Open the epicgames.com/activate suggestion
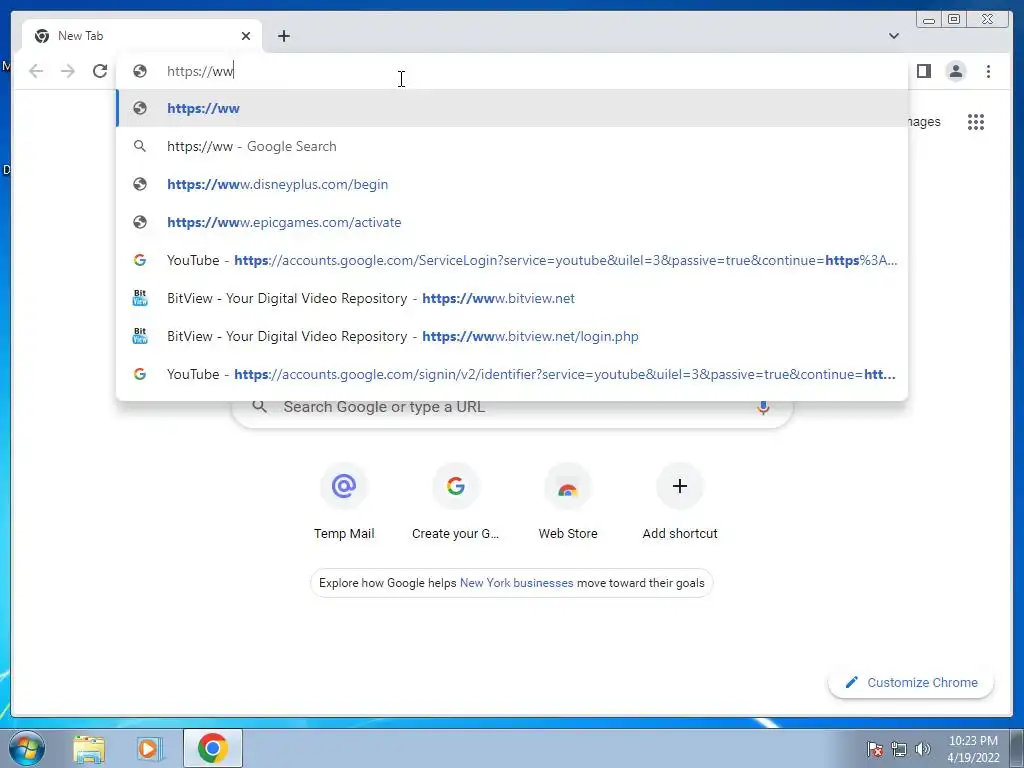The width and height of the screenshot is (1024, 768). [x=512, y=222]
